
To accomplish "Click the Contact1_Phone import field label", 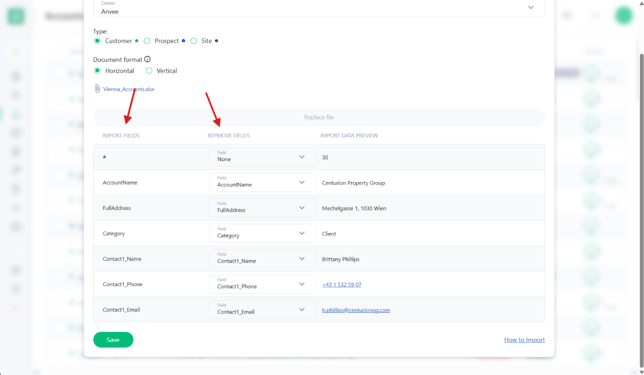I will click(x=122, y=284).
